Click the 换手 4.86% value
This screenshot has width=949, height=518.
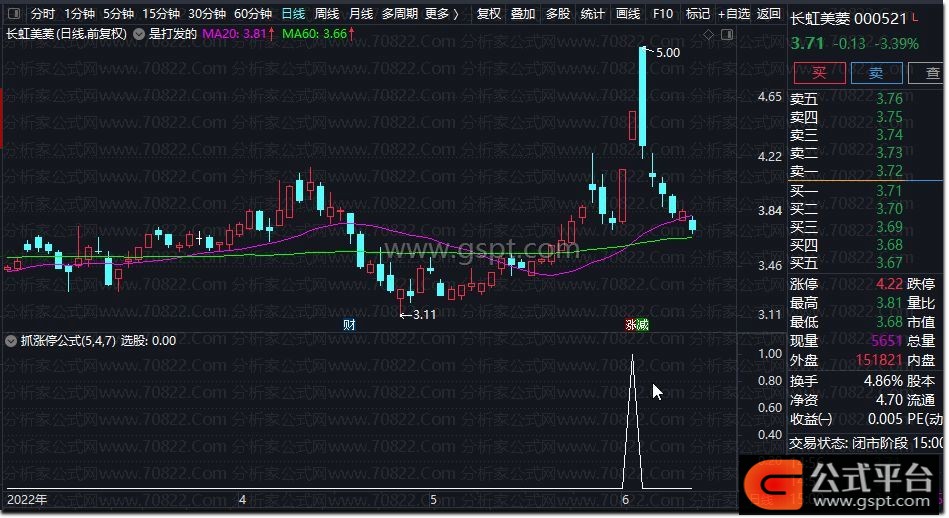coord(883,381)
